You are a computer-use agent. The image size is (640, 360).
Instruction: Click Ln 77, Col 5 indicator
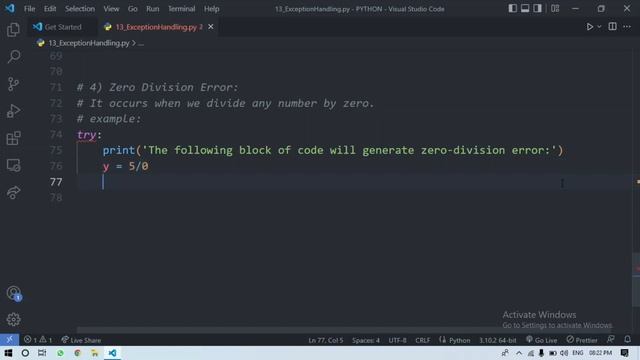[326, 340]
